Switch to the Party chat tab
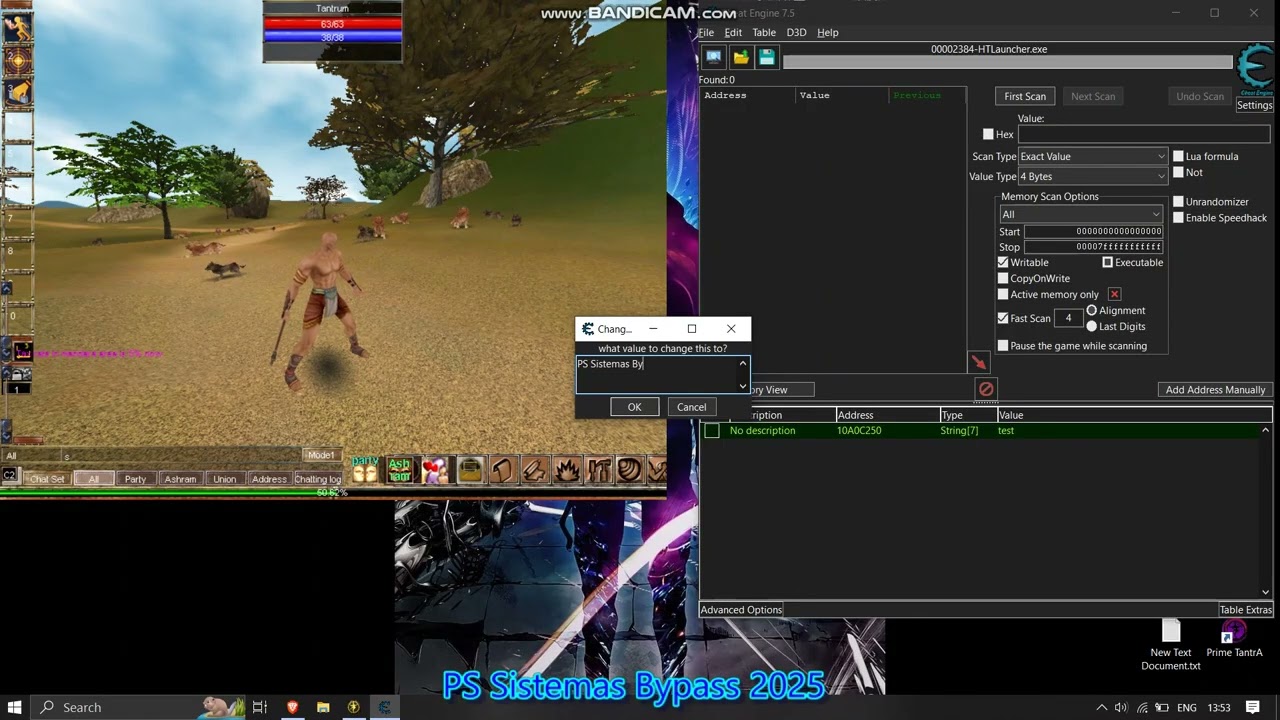1280x720 pixels. [135, 479]
